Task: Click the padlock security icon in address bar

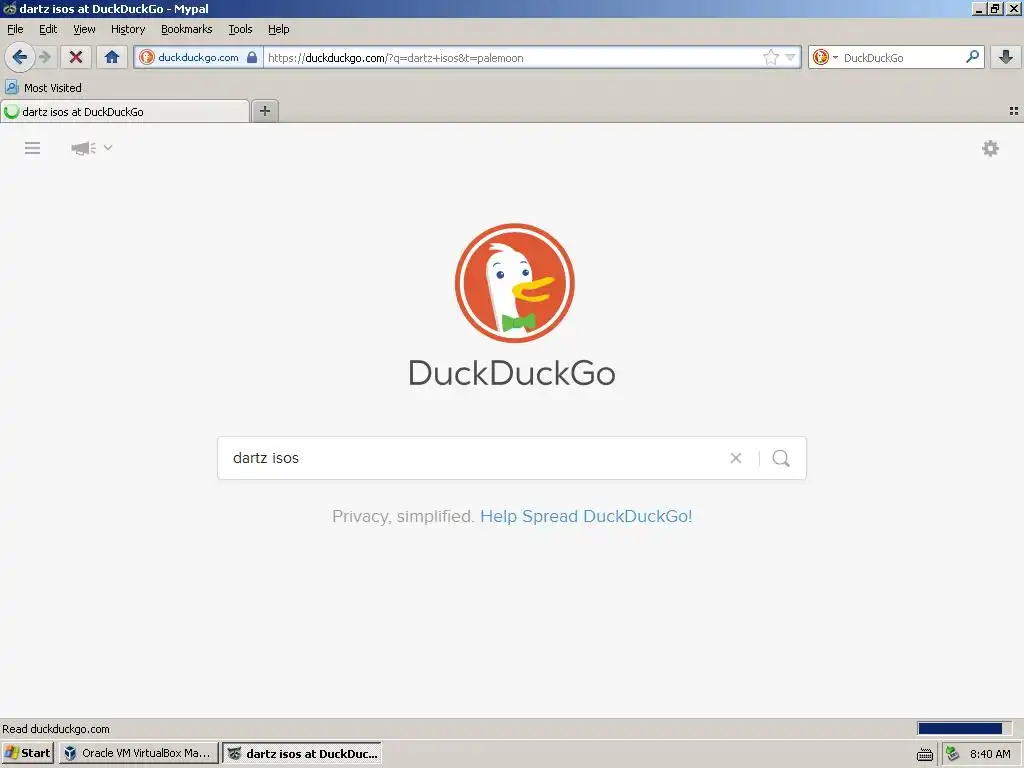Action: coord(252,57)
